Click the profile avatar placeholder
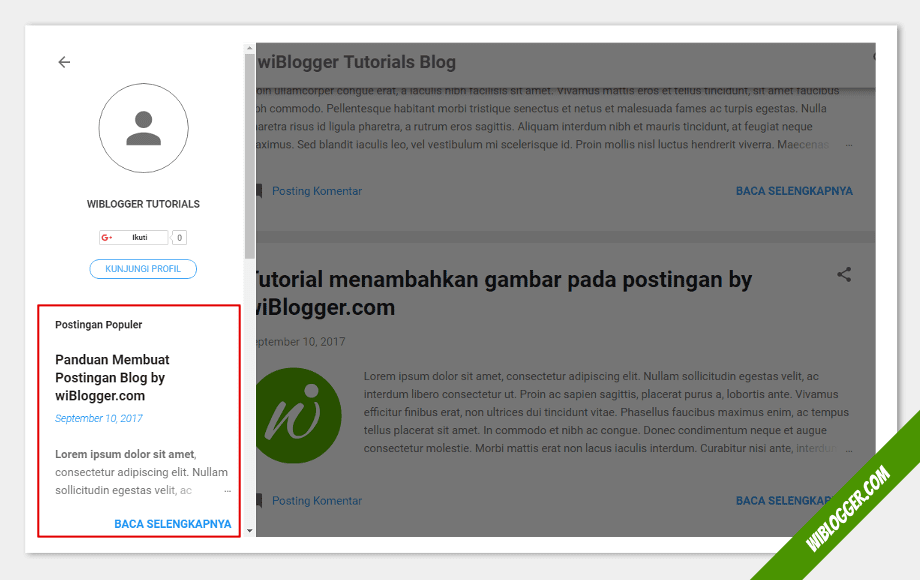Image resolution: width=920 pixels, height=580 pixels. coord(143,128)
